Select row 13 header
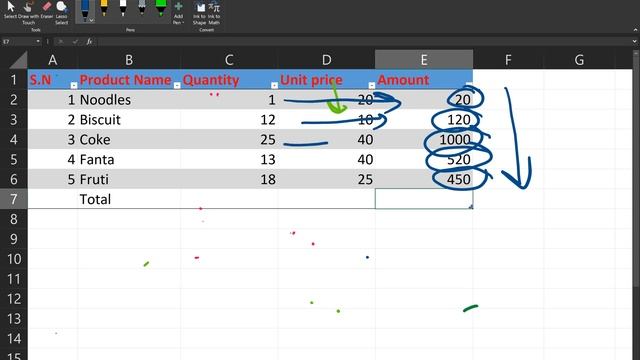 13,318
